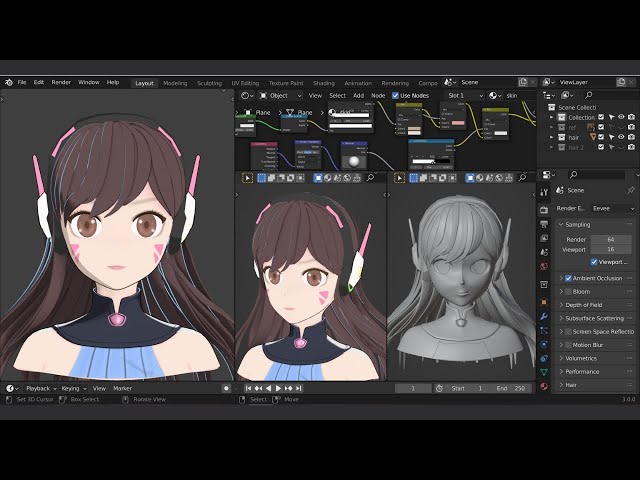640x480 pixels.
Task: Open the World properties tab
Action: click(544, 266)
